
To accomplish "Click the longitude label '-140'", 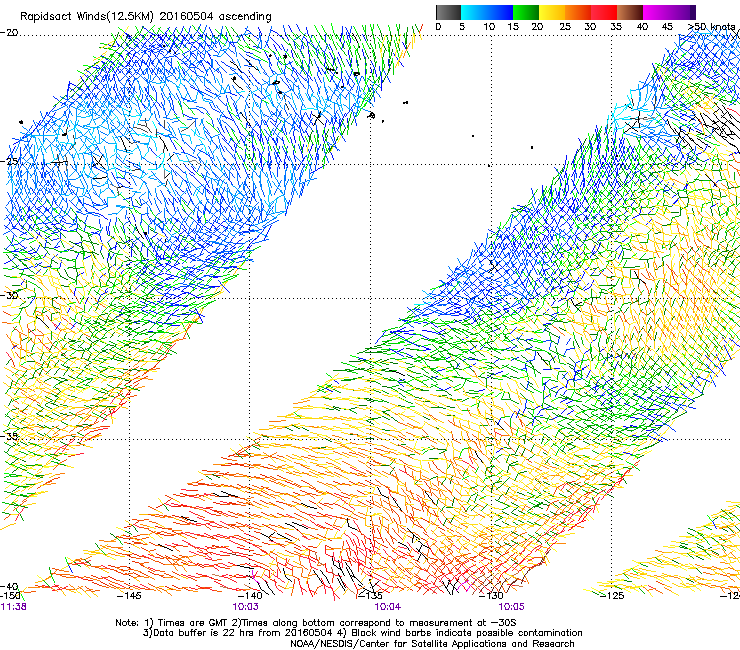I will click(x=249, y=595).
